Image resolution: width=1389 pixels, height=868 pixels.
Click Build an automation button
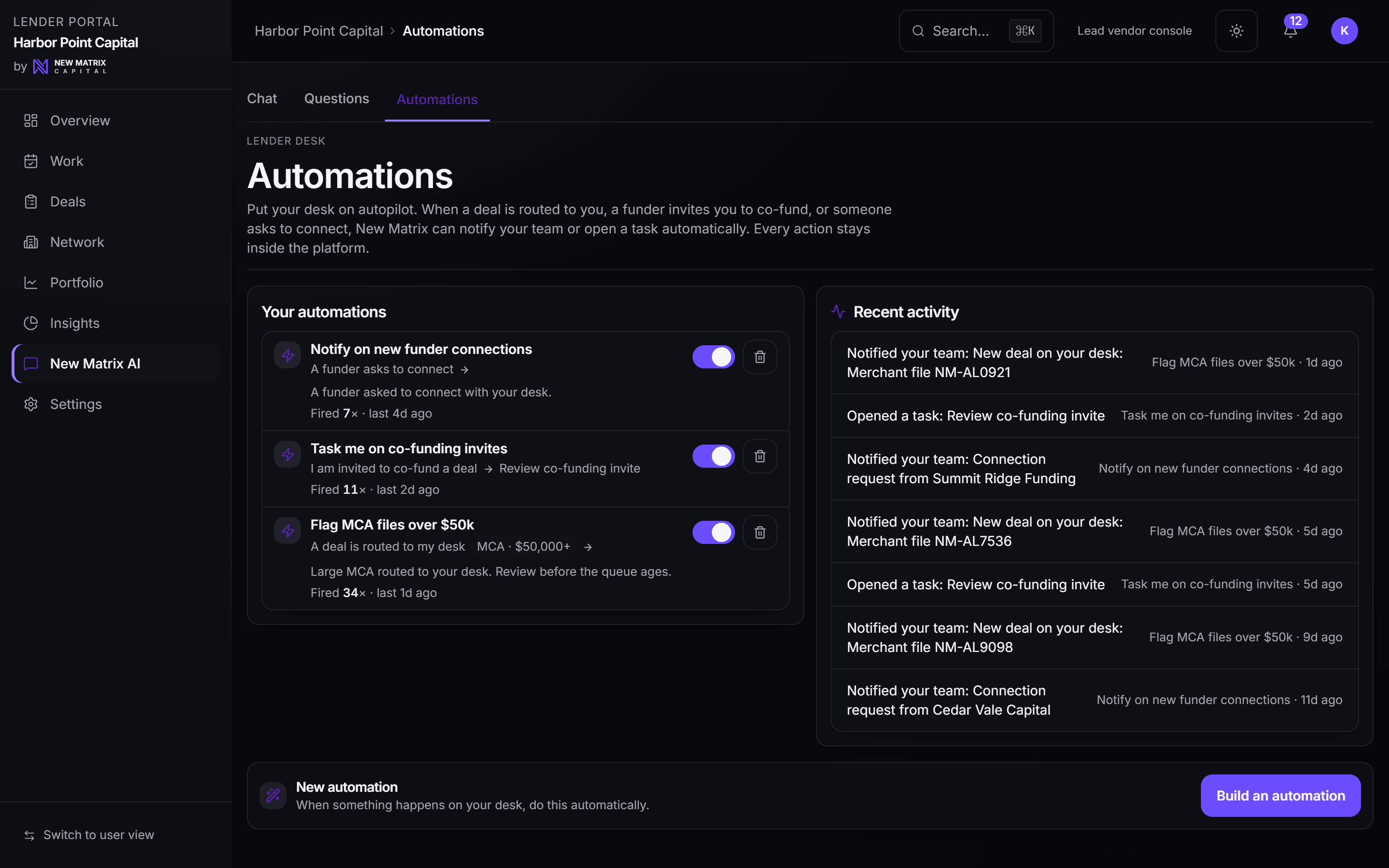coord(1280,796)
